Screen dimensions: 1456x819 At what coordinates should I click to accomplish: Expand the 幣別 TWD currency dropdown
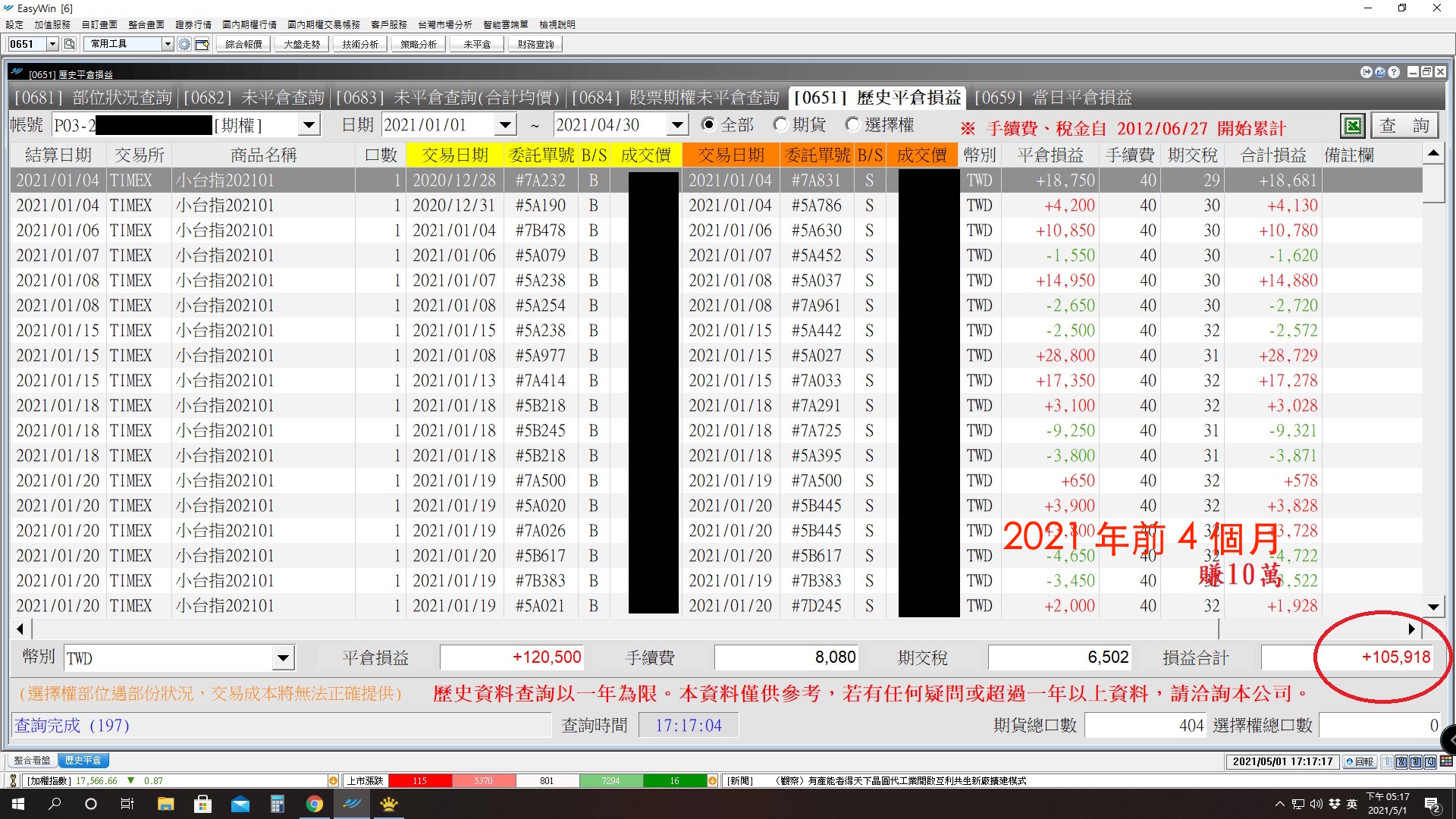coord(283,657)
